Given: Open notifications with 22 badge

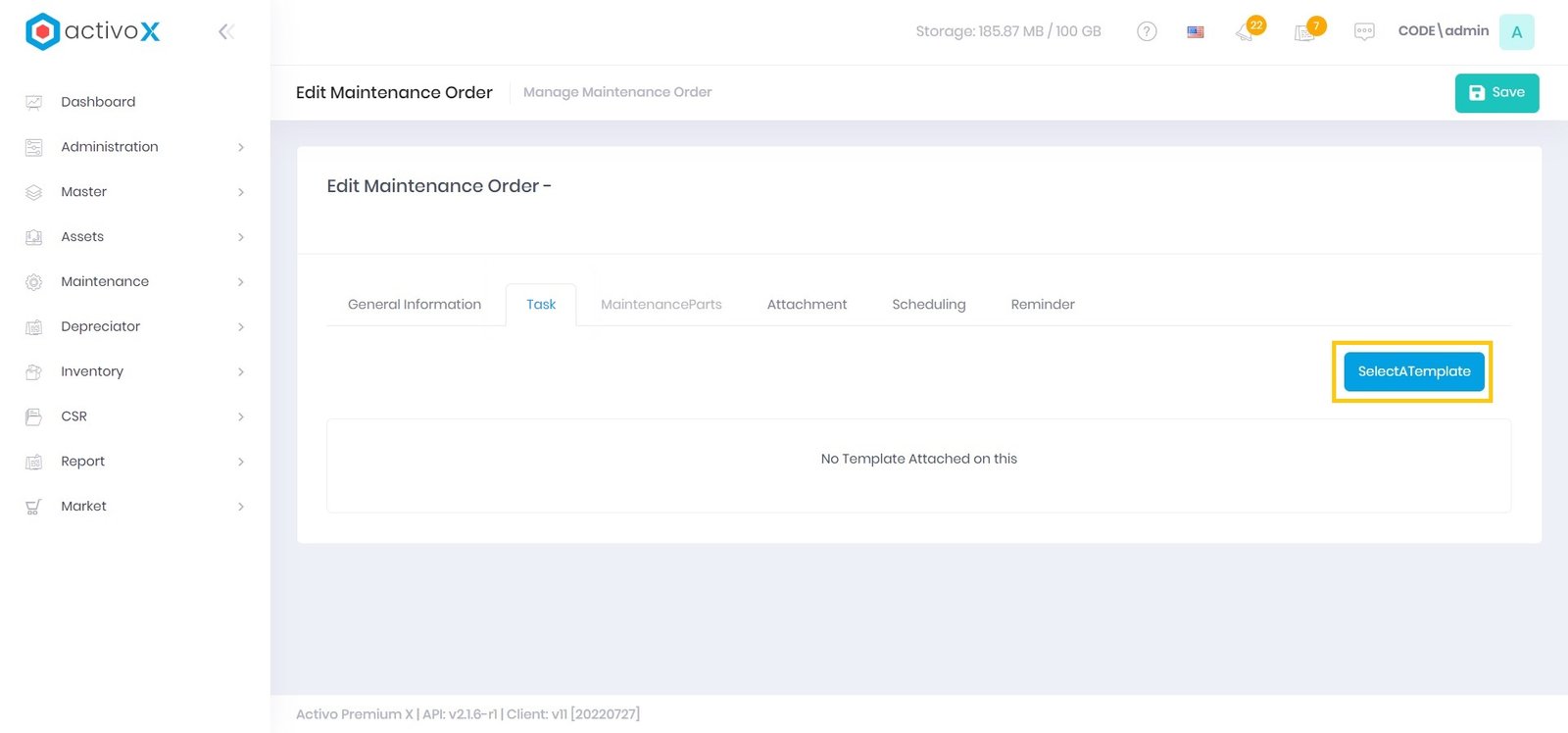Looking at the screenshot, I should [x=1247, y=31].
